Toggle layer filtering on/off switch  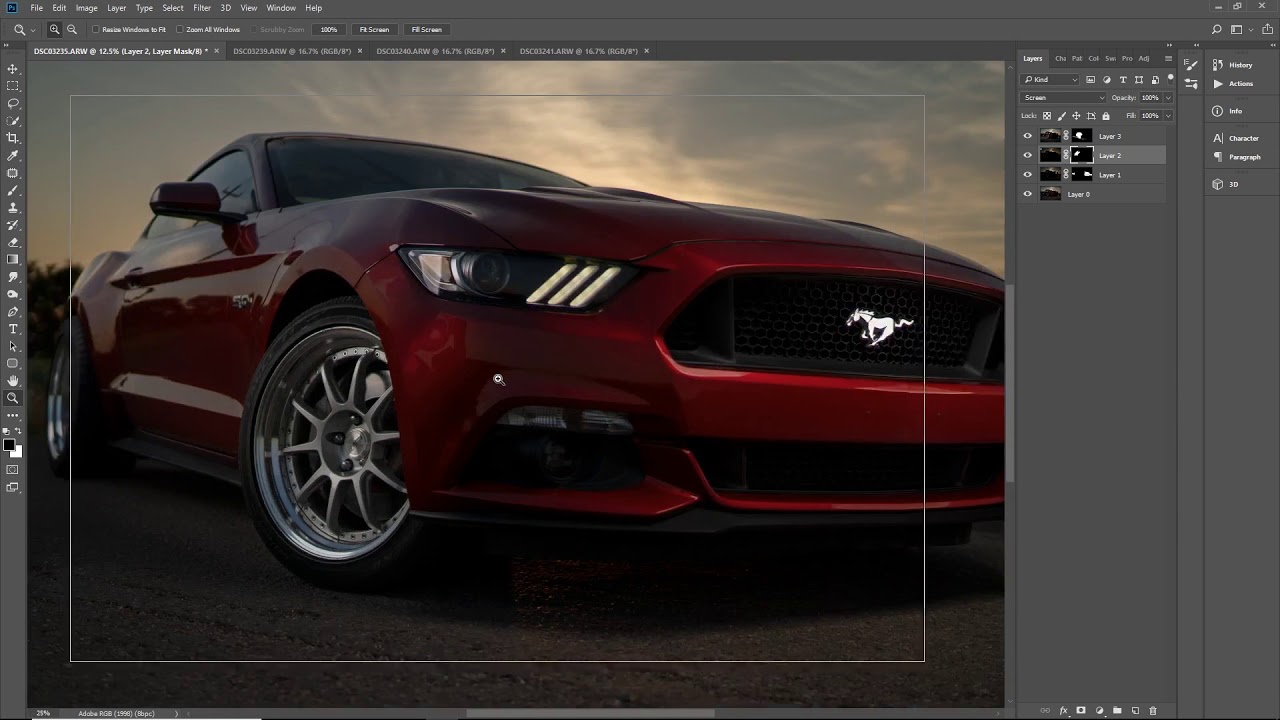click(x=1169, y=79)
